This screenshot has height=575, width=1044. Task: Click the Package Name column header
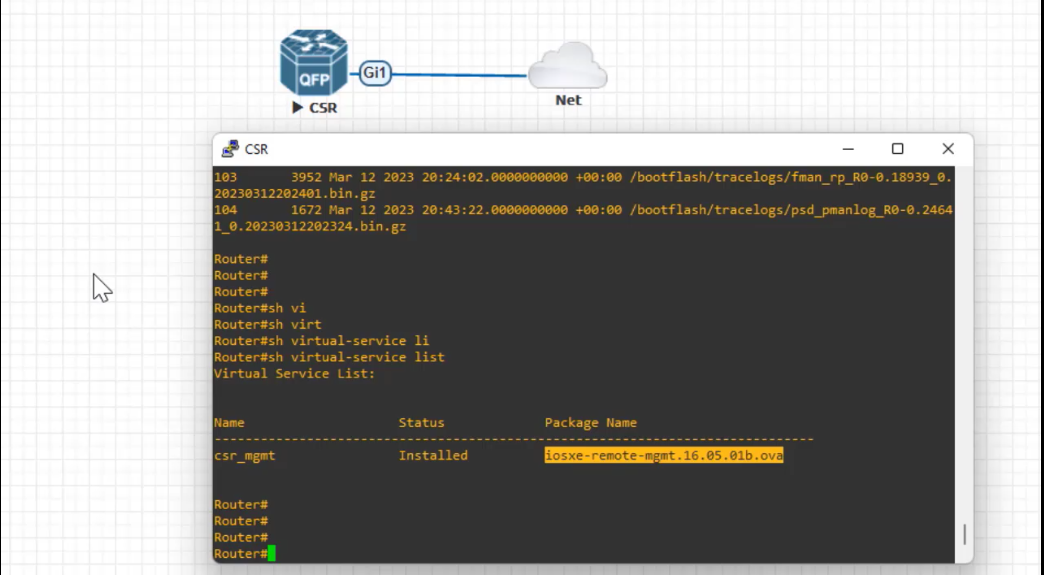591,423
